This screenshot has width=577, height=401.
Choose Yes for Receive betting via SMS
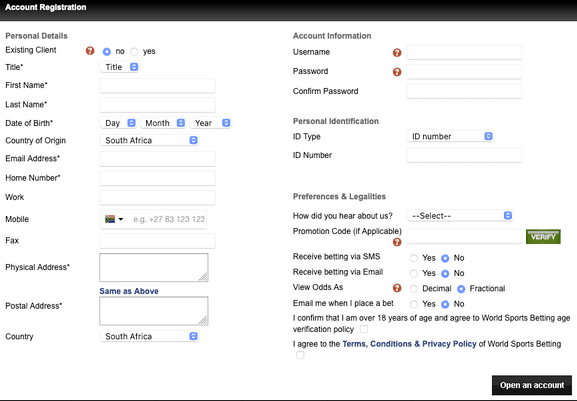[414, 258]
